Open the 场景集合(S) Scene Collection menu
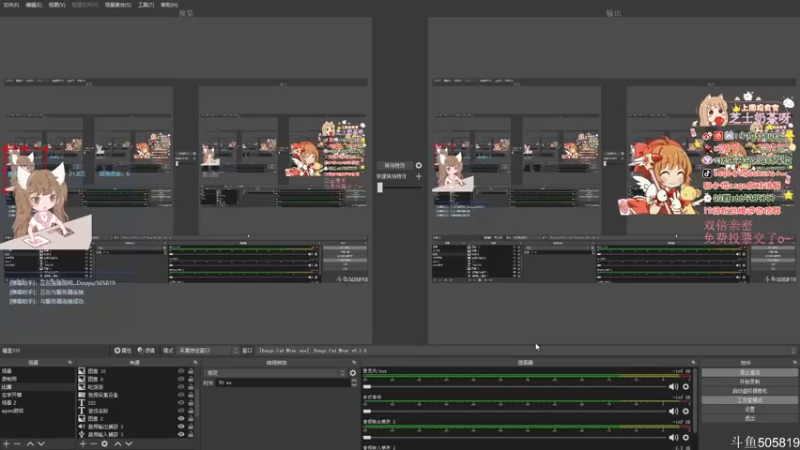The width and height of the screenshot is (800, 450). pos(118,5)
